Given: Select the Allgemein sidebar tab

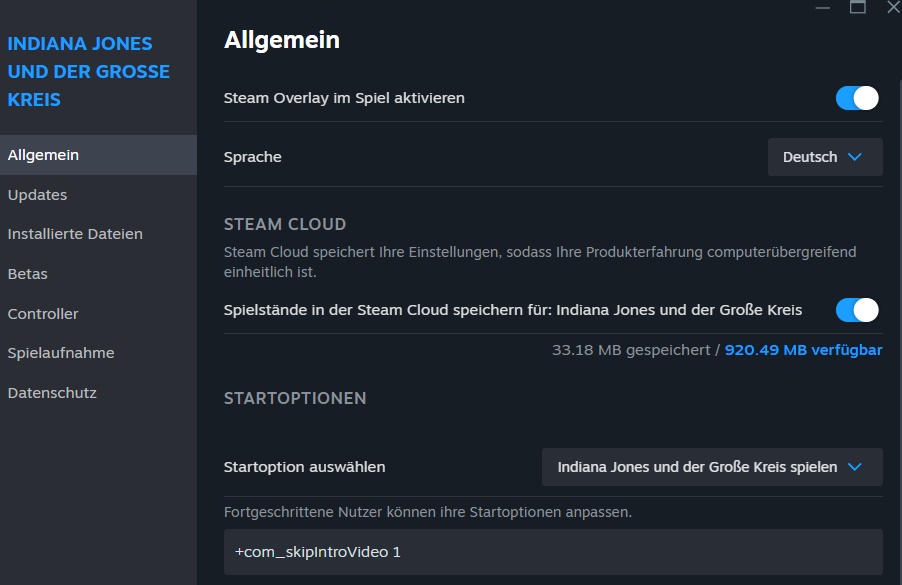Looking at the screenshot, I should point(98,155).
